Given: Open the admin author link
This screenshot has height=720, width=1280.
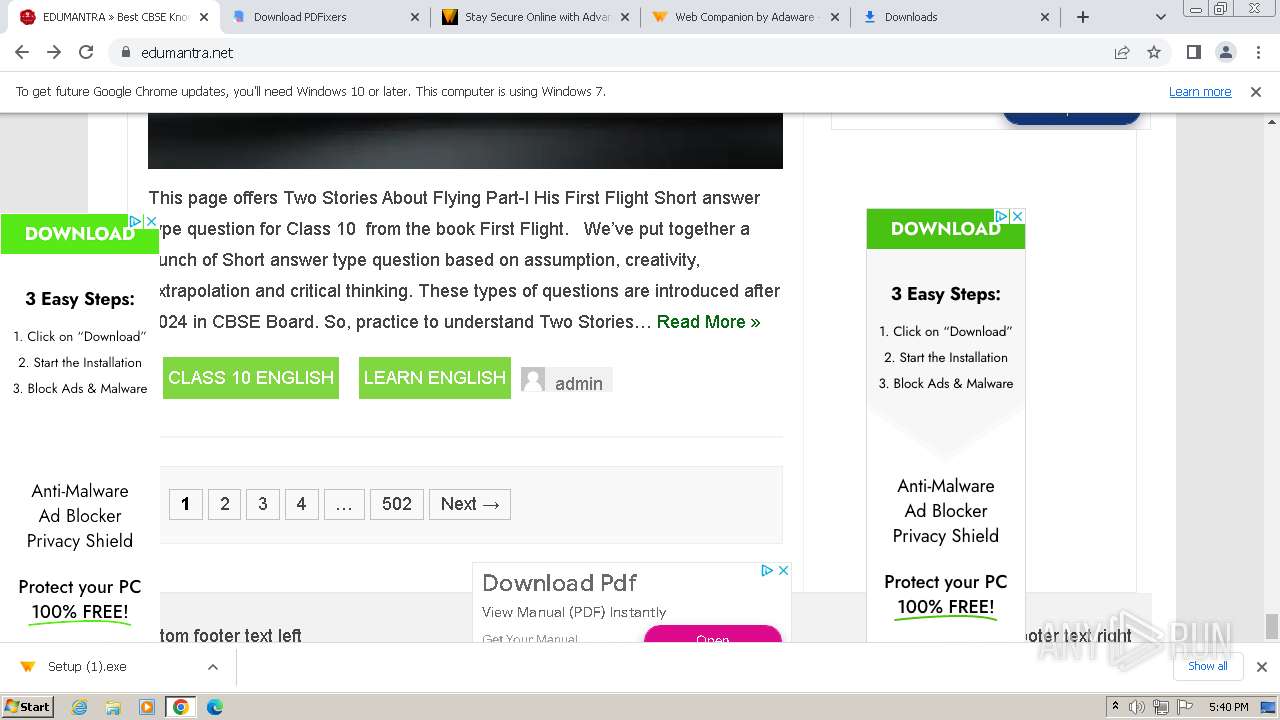Looking at the screenshot, I should point(579,384).
